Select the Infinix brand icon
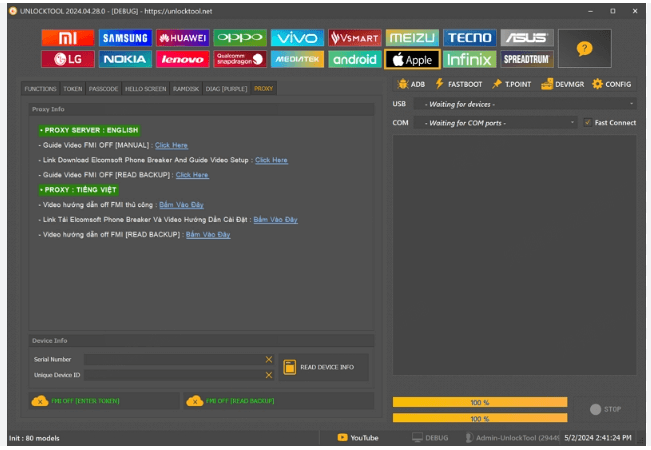This screenshot has height=450, width=651. 470,59
